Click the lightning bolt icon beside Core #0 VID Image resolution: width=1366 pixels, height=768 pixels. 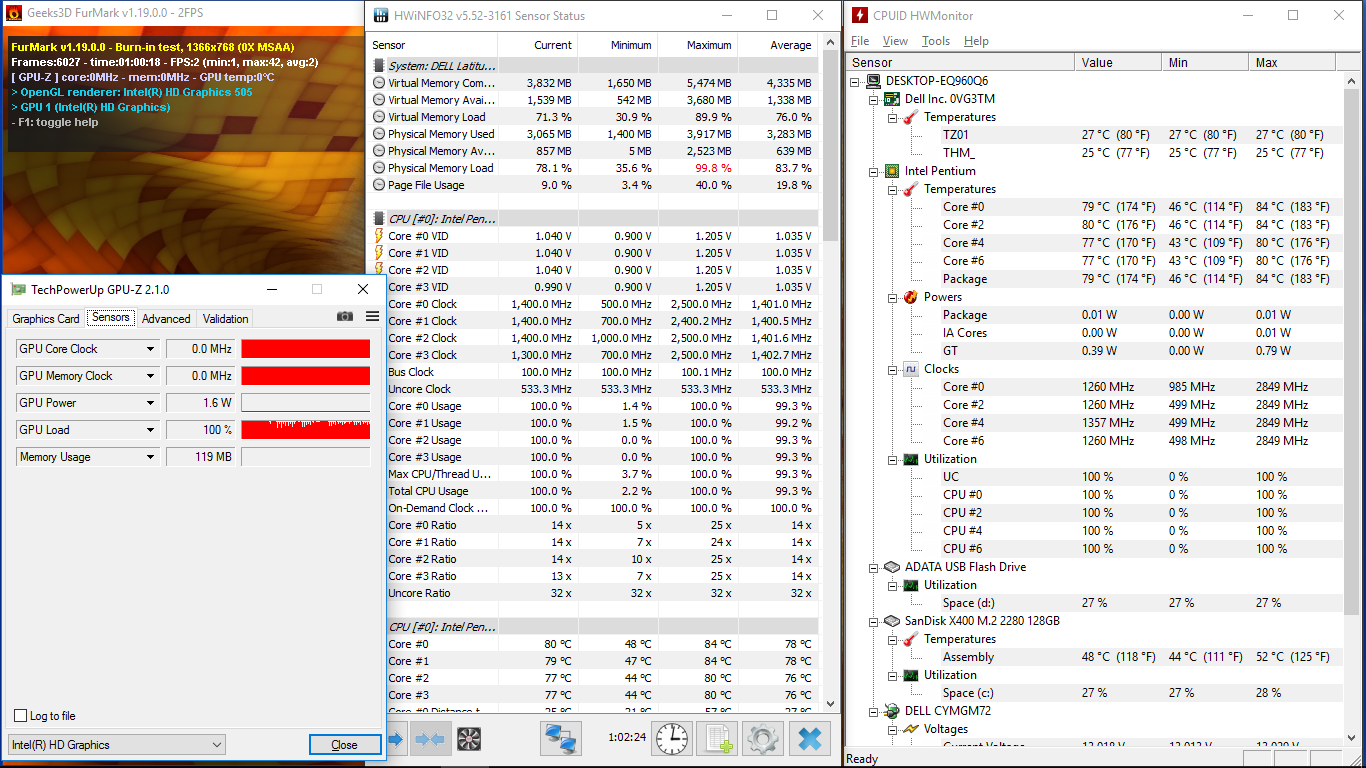click(x=379, y=236)
